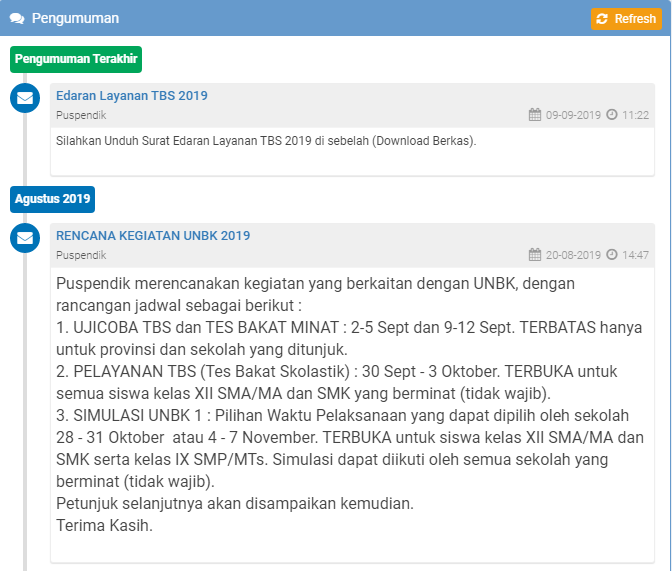Click the time text 11:22

(635, 115)
